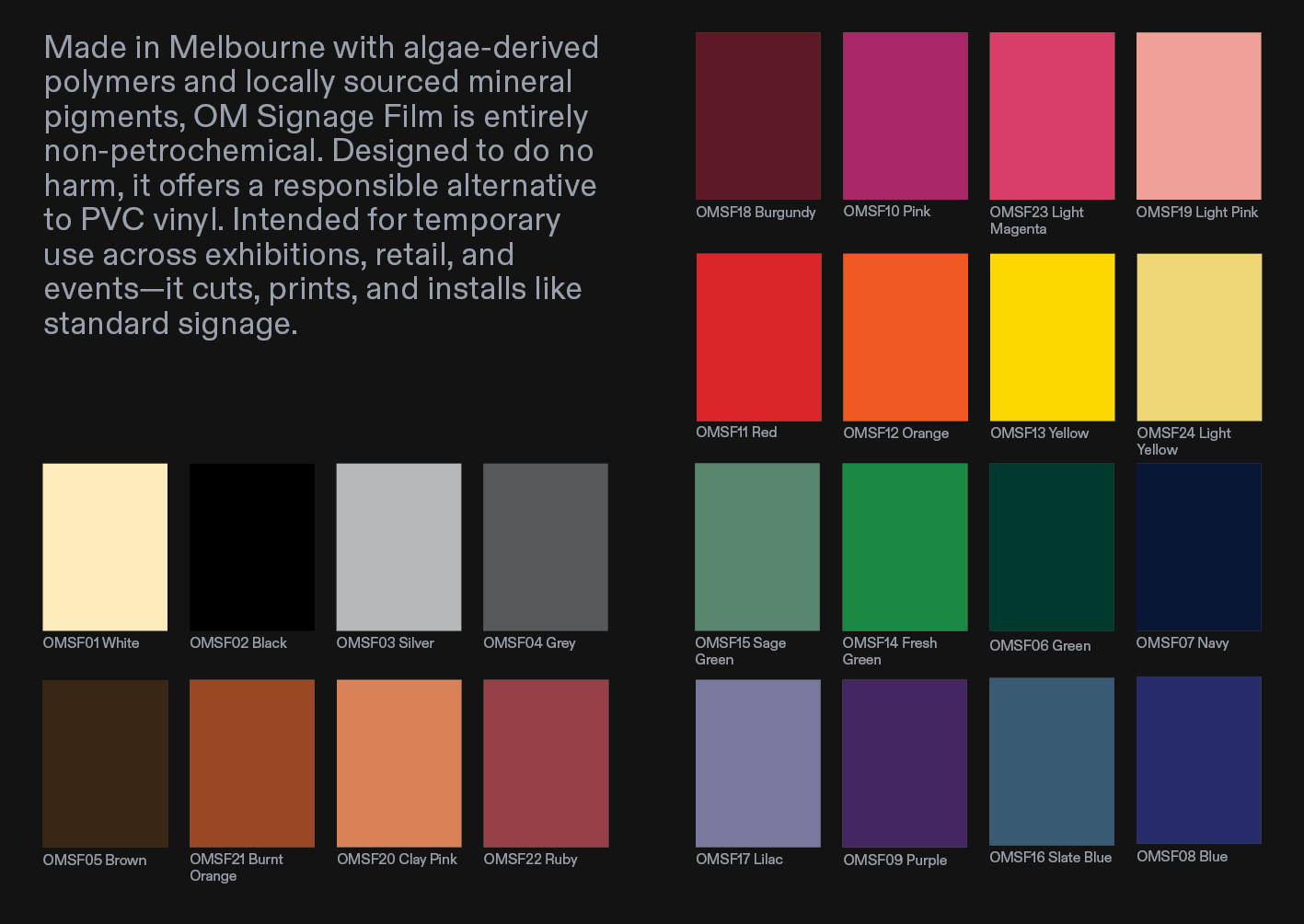Select the OMSF15 Sage Green swatch
This screenshot has height=924, width=1304.
[756, 547]
